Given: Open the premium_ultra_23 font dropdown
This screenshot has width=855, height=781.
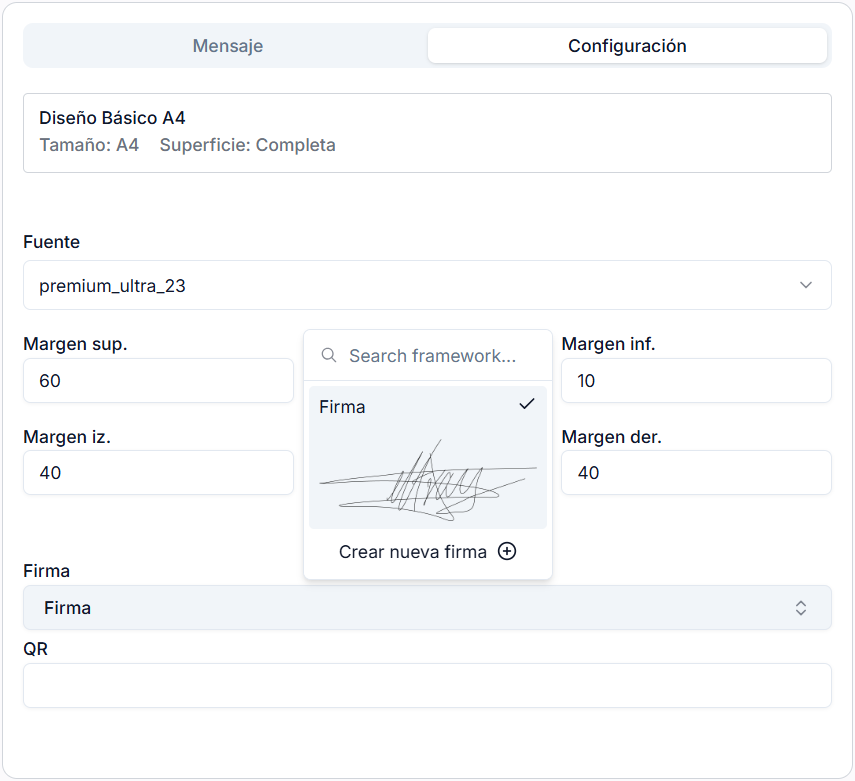Looking at the screenshot, I should coord(427,285).
